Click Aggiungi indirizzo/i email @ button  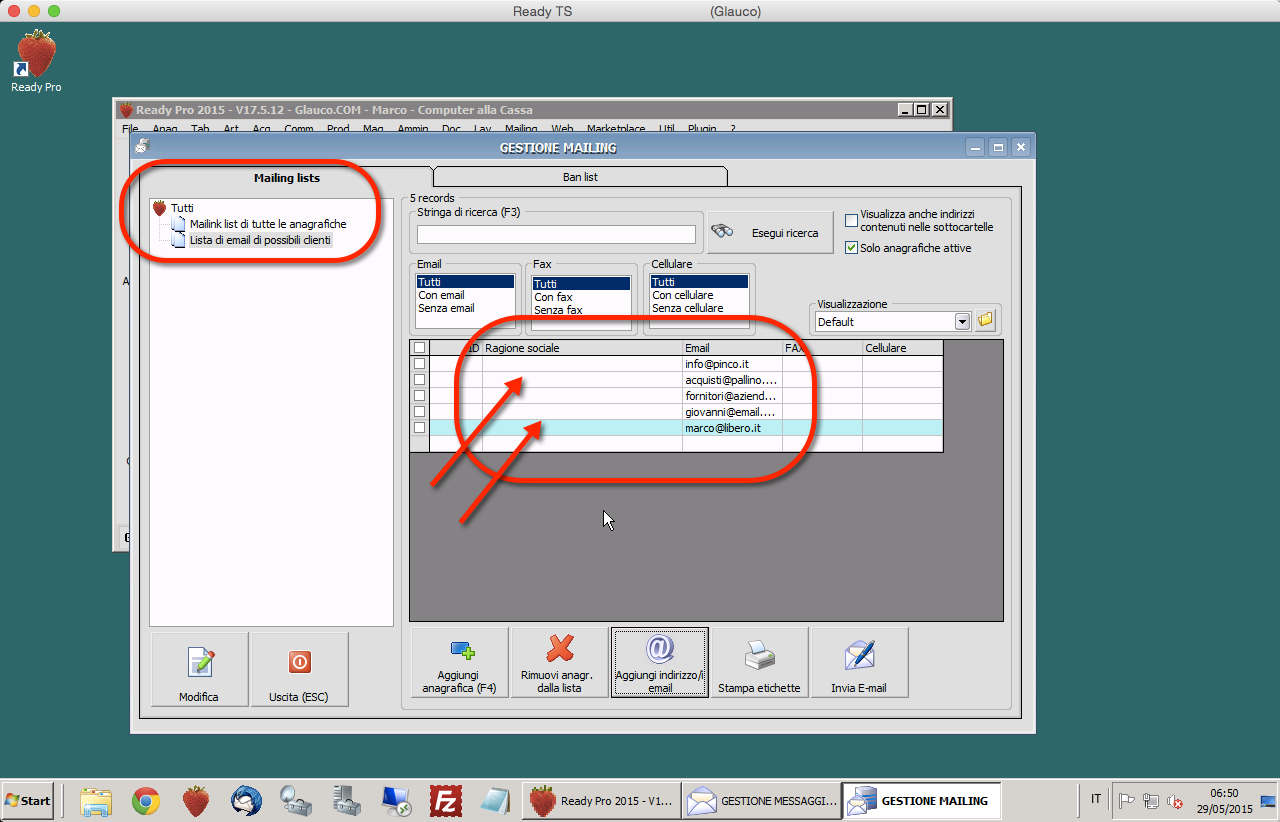(x=660, y=662)
